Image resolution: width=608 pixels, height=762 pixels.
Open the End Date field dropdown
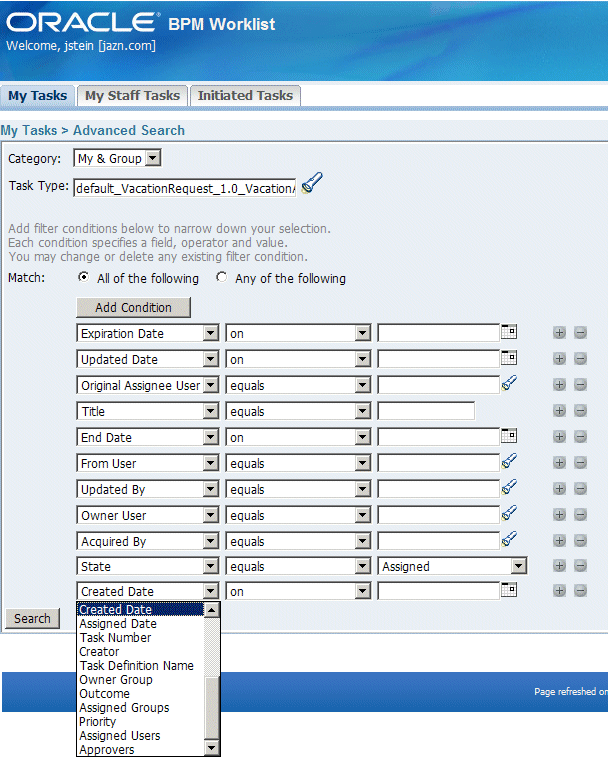click(148, 437)
